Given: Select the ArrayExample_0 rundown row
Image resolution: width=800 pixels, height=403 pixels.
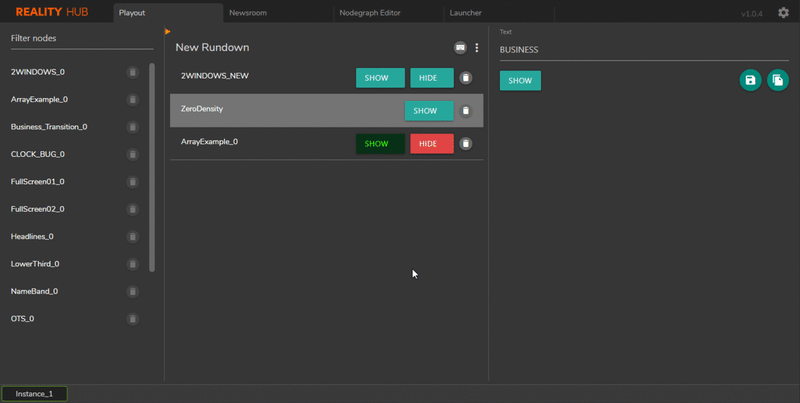Looking at the screenshot, I should point(327,144).
